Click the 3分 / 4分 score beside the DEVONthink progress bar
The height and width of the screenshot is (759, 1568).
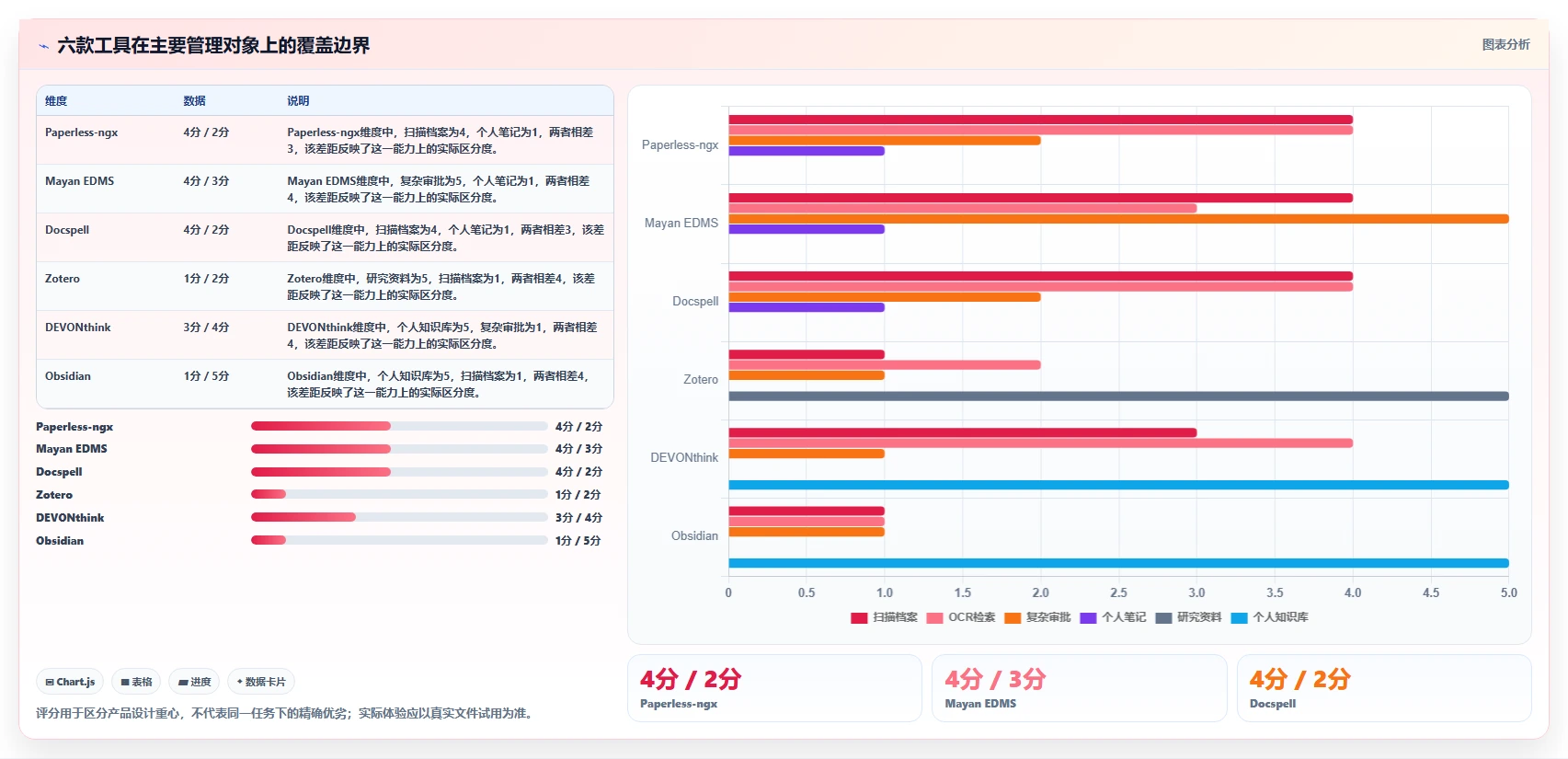(578, 518)
